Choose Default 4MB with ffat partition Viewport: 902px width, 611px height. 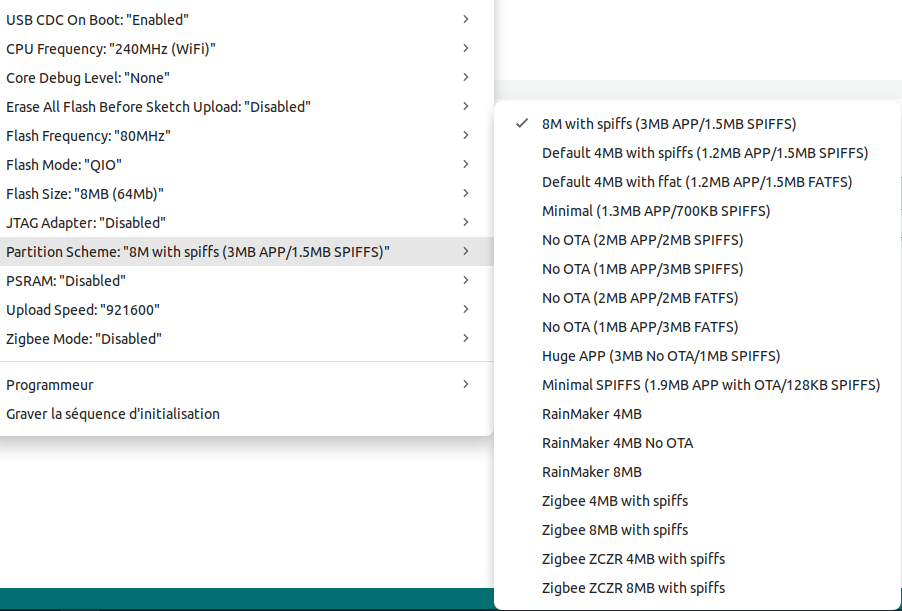[x=696, y=182]
